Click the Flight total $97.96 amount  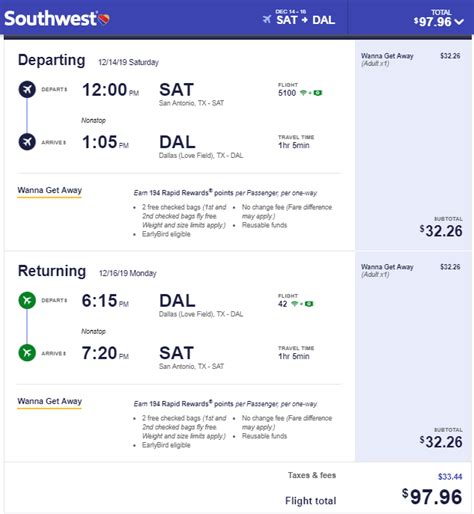click(x=432, y=497)
